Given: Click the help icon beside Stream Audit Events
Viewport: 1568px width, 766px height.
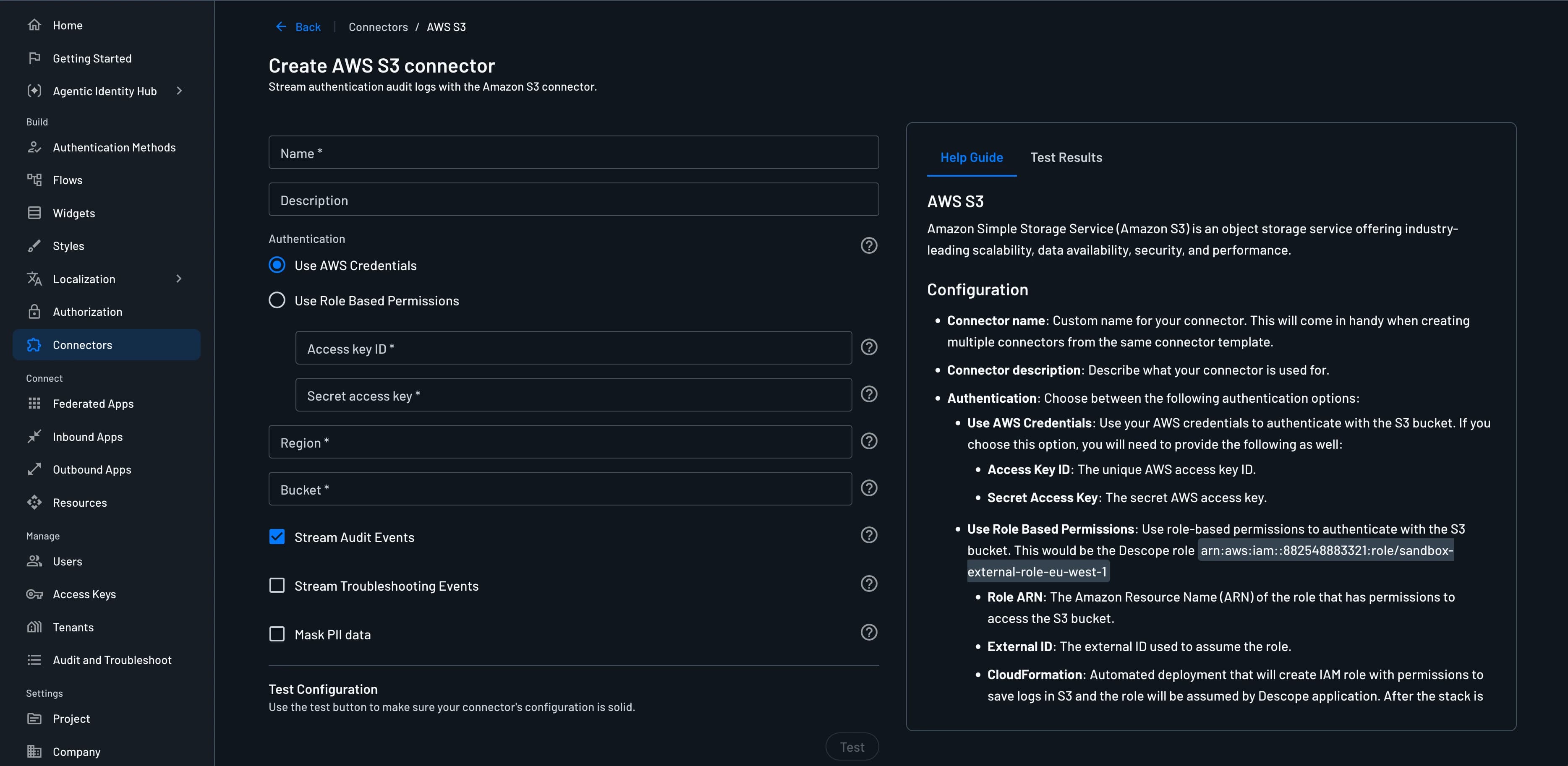Looking at the screenshot, I should point(869,535).
